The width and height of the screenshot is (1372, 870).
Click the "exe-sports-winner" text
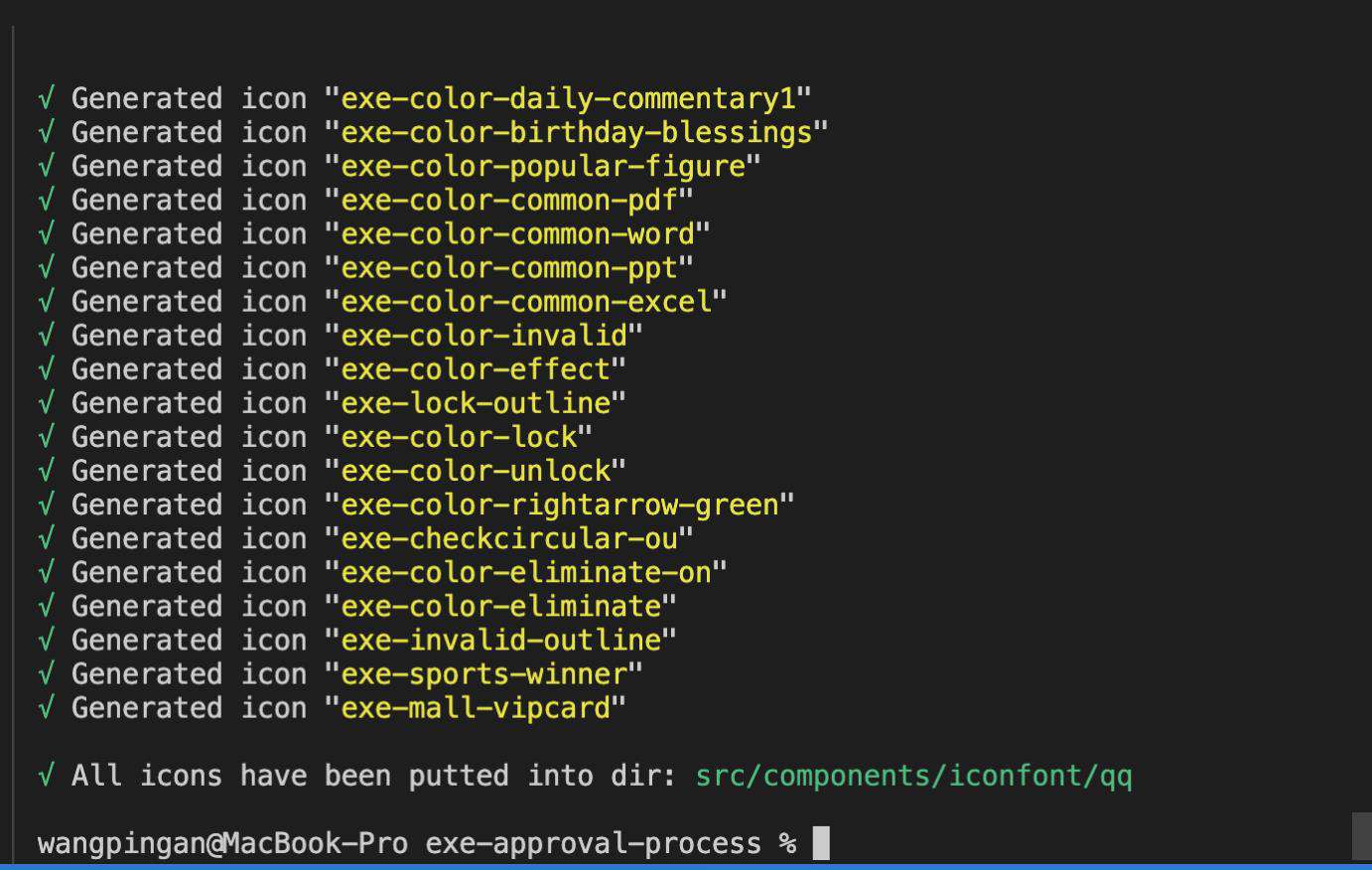484,673
